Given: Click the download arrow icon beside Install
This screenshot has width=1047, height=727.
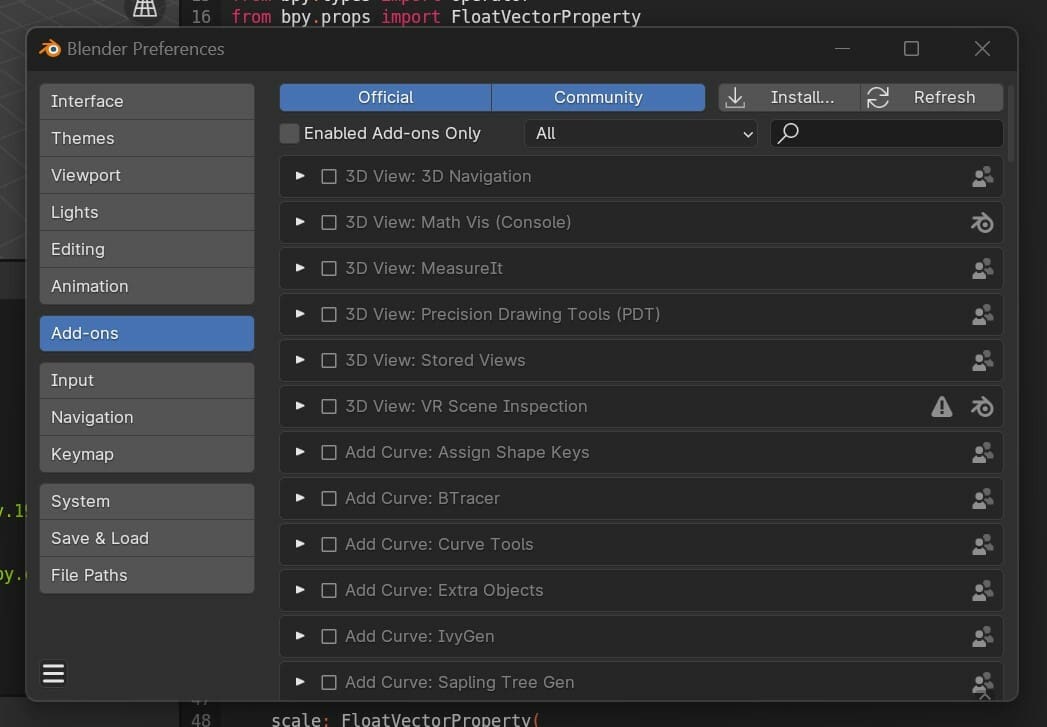Looking at the screenshot, I should coord(735,97).
